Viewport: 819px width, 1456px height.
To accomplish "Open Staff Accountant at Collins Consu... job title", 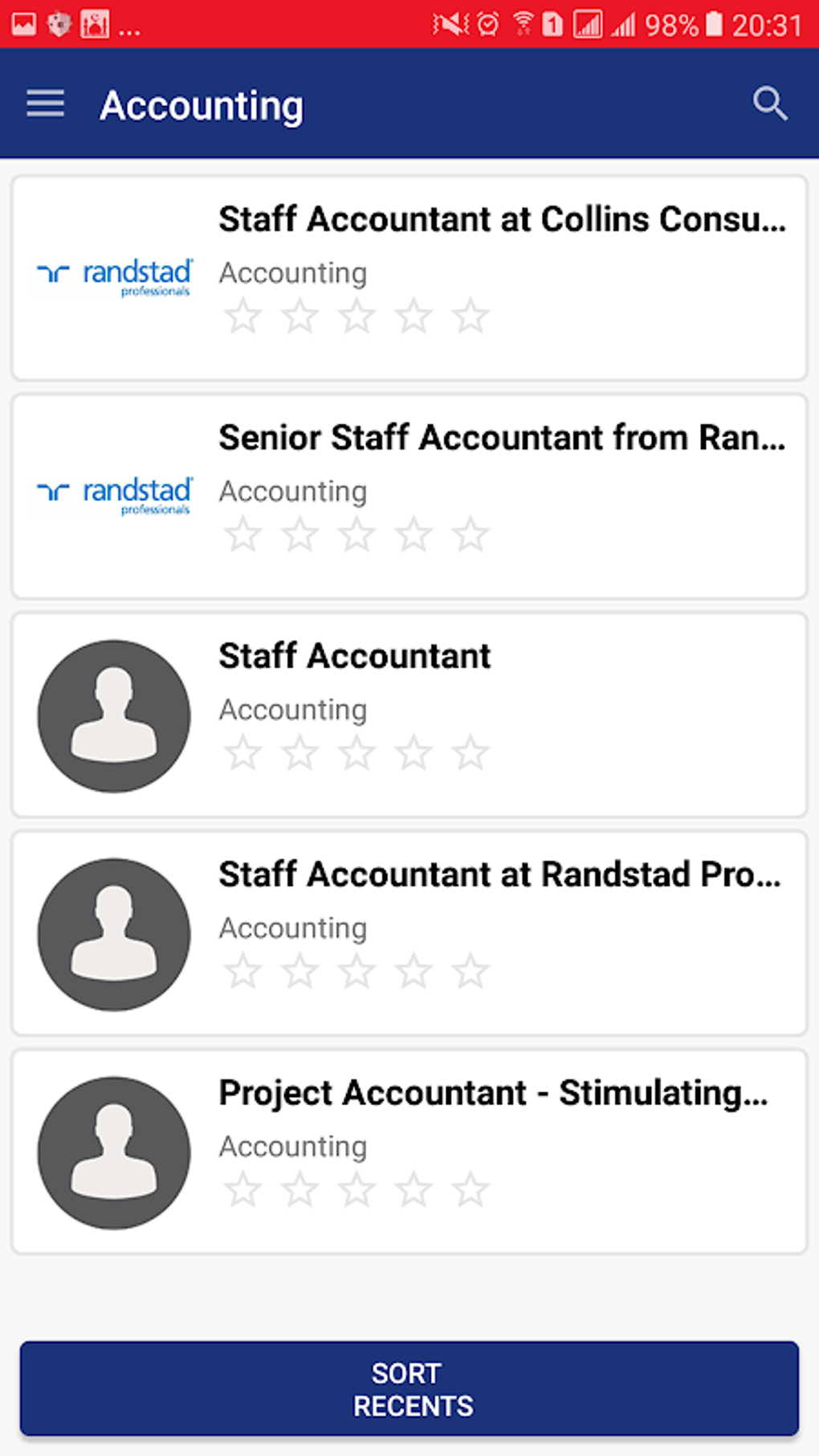I will click(x=502, y=219).
